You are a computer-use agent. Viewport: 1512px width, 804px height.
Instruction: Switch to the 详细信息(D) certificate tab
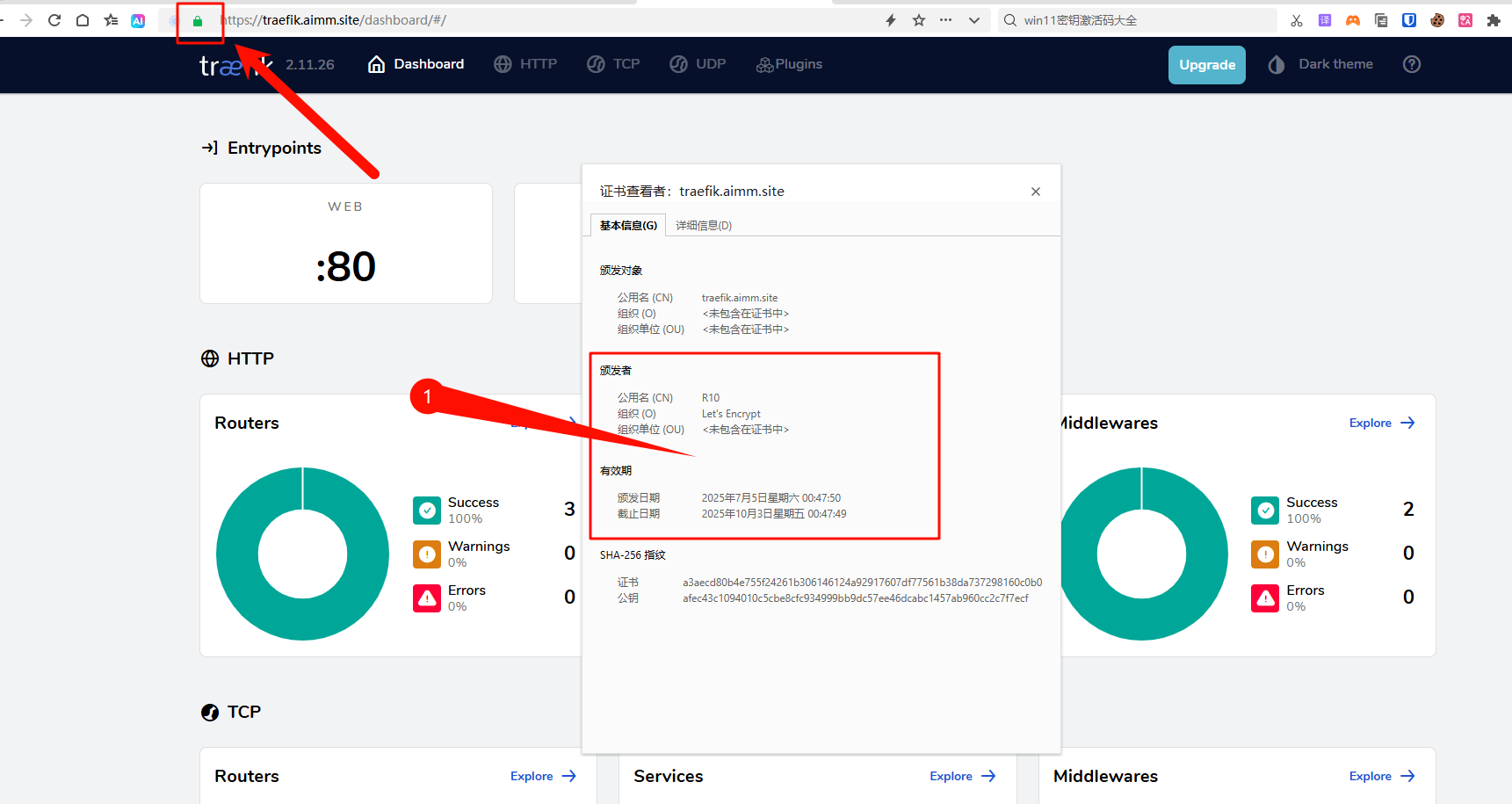click(x=704, y=226)
